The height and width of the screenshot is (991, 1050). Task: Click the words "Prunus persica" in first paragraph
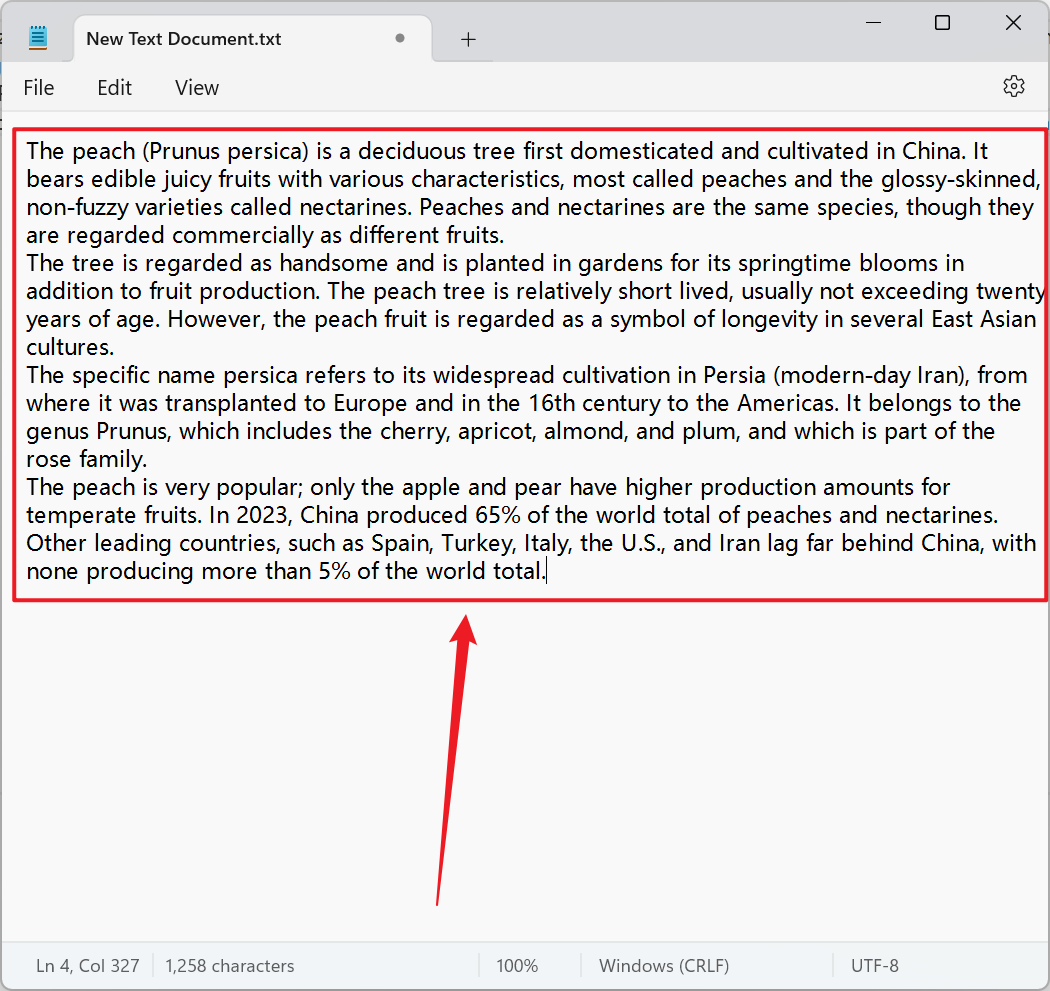coord(224,151)
